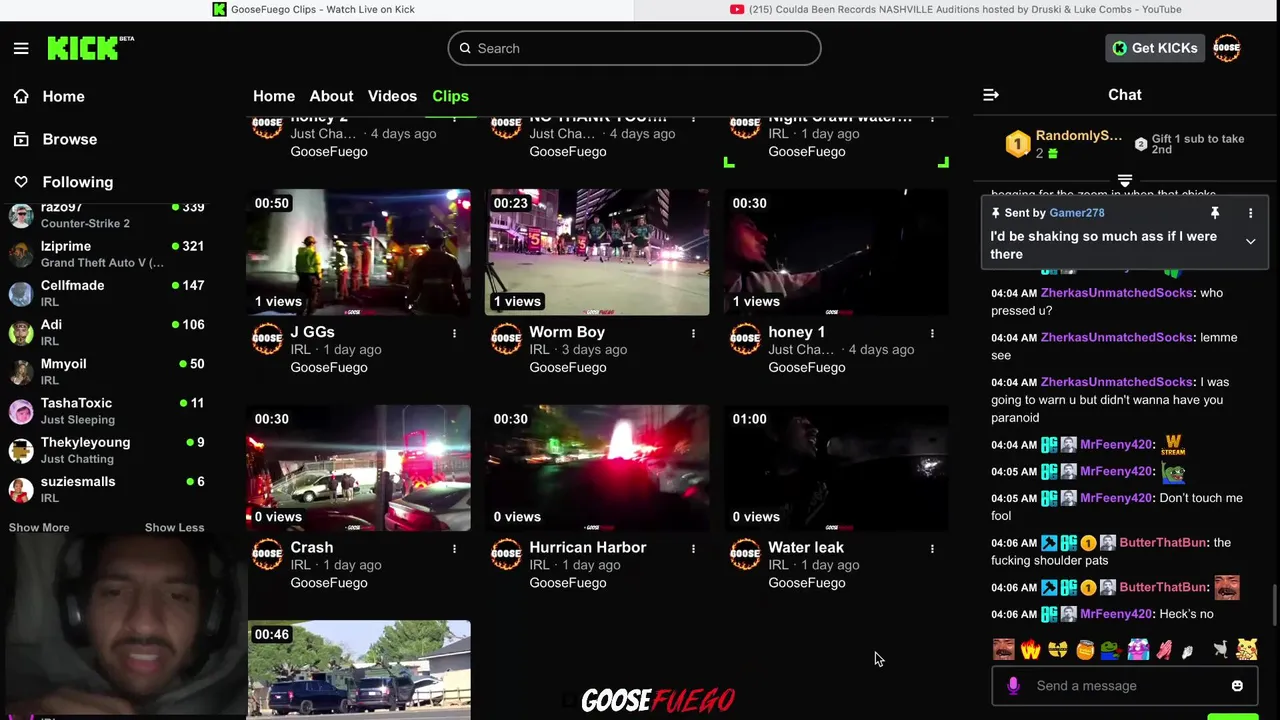Select the Clips tab
This screenshot has height=720, width=1280.
tap(450, 96)
